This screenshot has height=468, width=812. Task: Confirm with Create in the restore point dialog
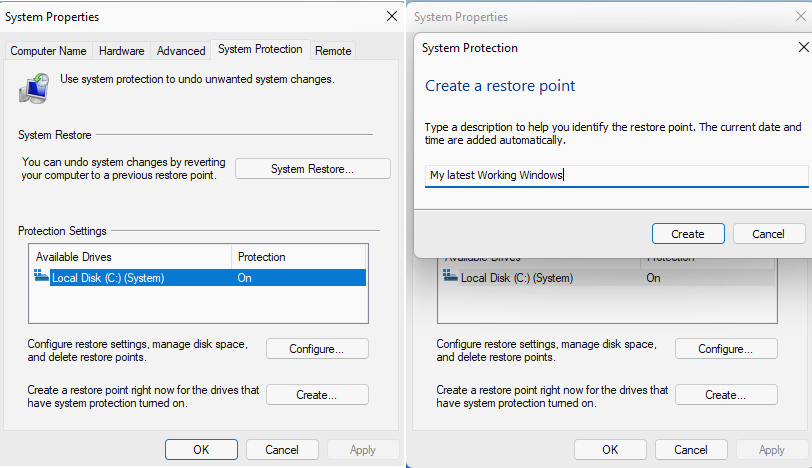(x=688, y=234)
